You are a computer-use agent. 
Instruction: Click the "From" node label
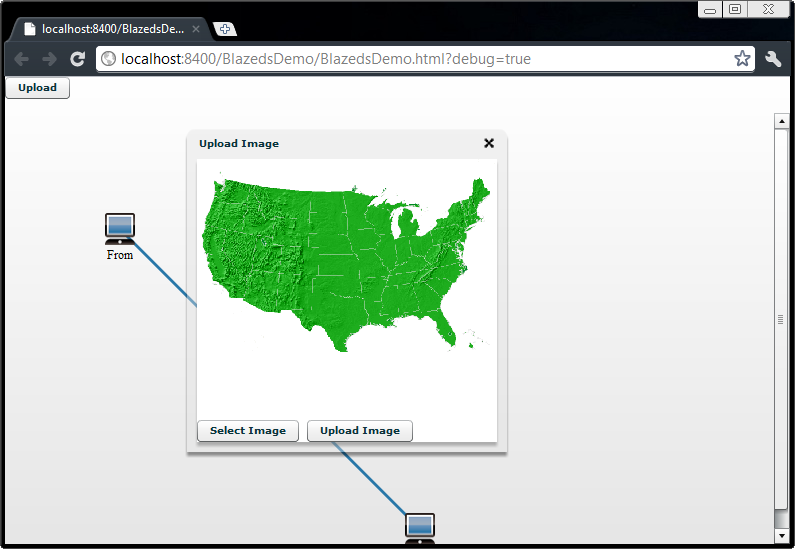tap(120, 254)
